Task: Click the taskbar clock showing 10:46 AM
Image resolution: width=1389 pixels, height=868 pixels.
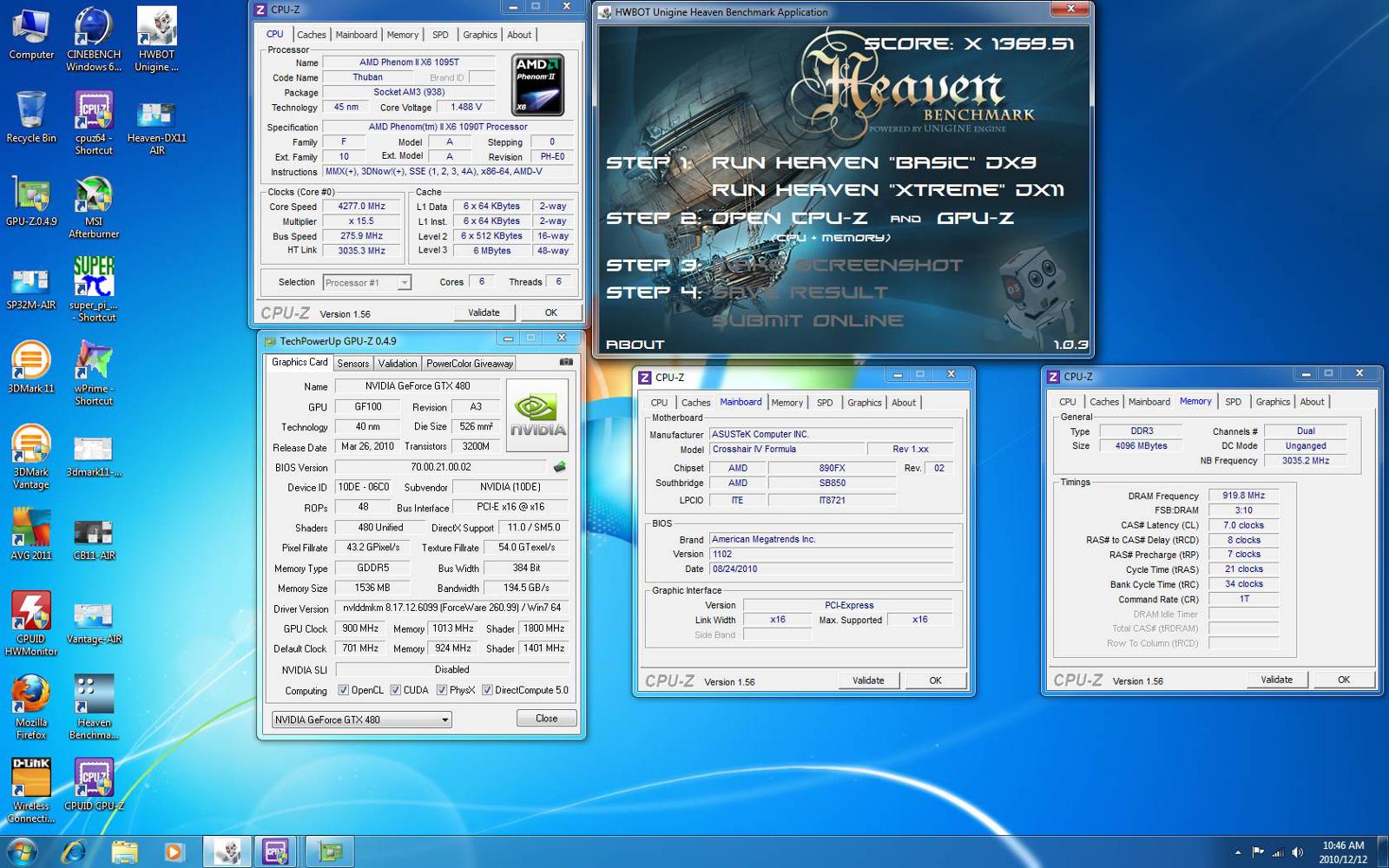Action: (1343, 852)
